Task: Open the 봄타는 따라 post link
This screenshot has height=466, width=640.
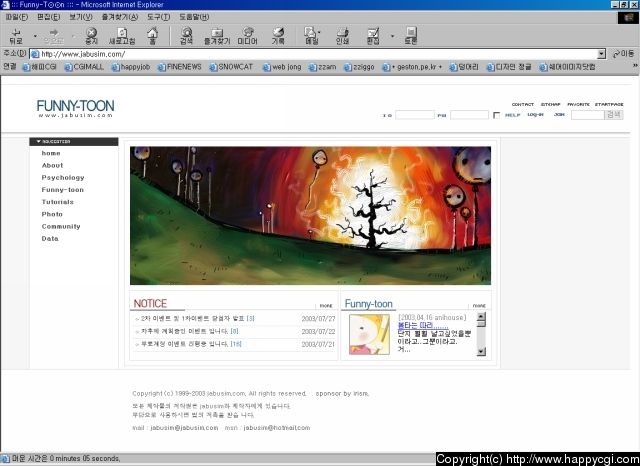Action: (x=423, y=326)
